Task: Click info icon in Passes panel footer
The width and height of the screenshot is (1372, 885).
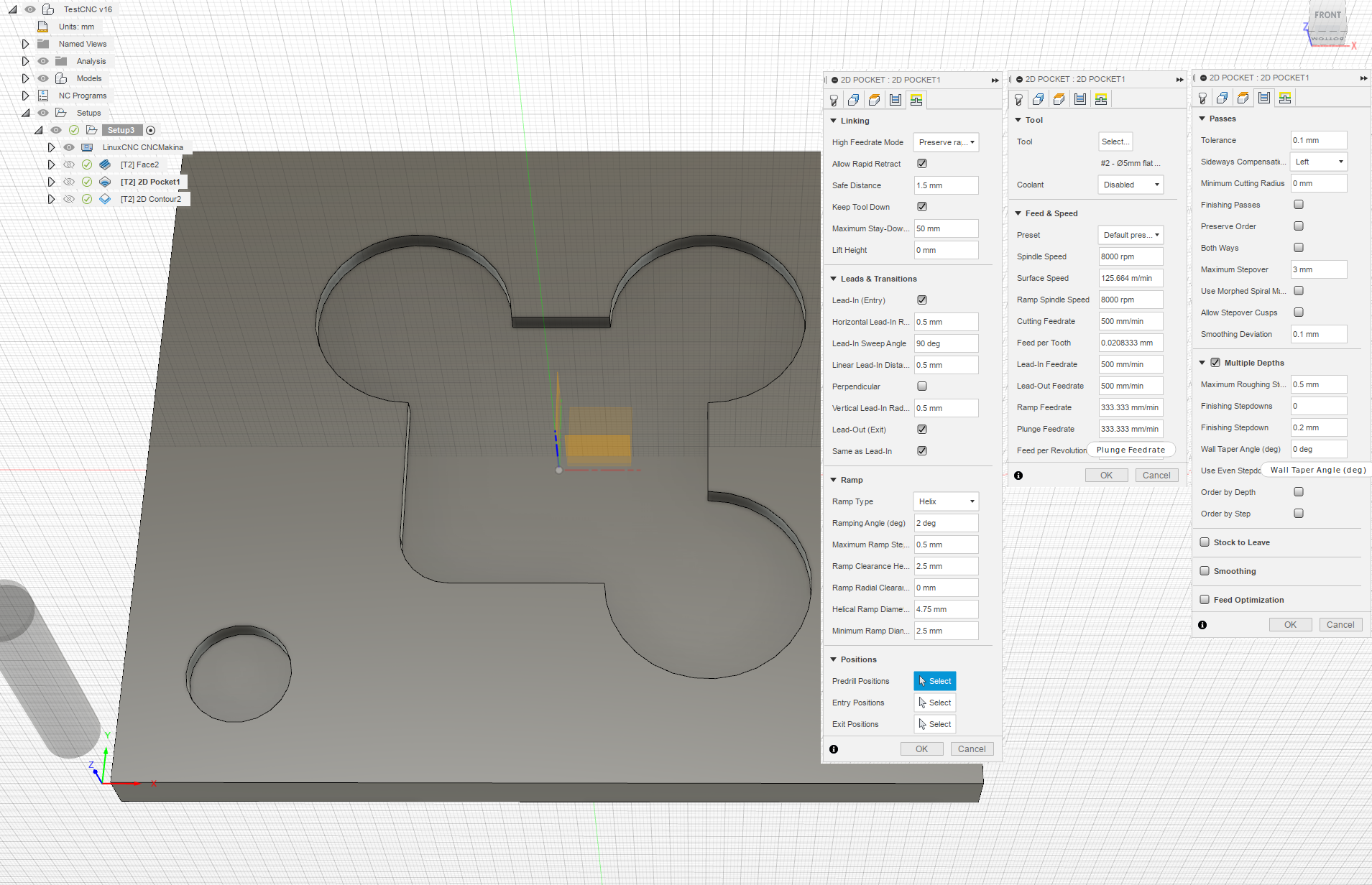Action: click(x=1202, y=625)
